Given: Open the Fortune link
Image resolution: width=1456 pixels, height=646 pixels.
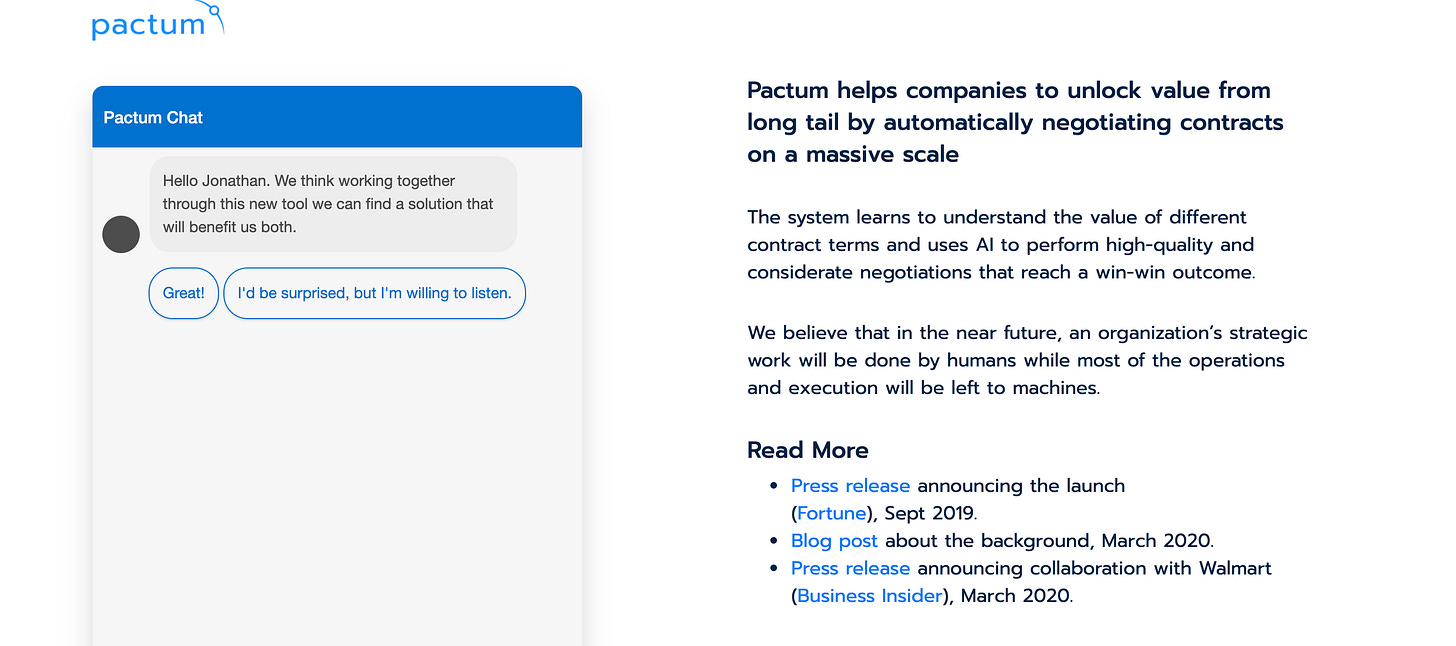Looking at the screenshot, I should (x=832, y=513).
